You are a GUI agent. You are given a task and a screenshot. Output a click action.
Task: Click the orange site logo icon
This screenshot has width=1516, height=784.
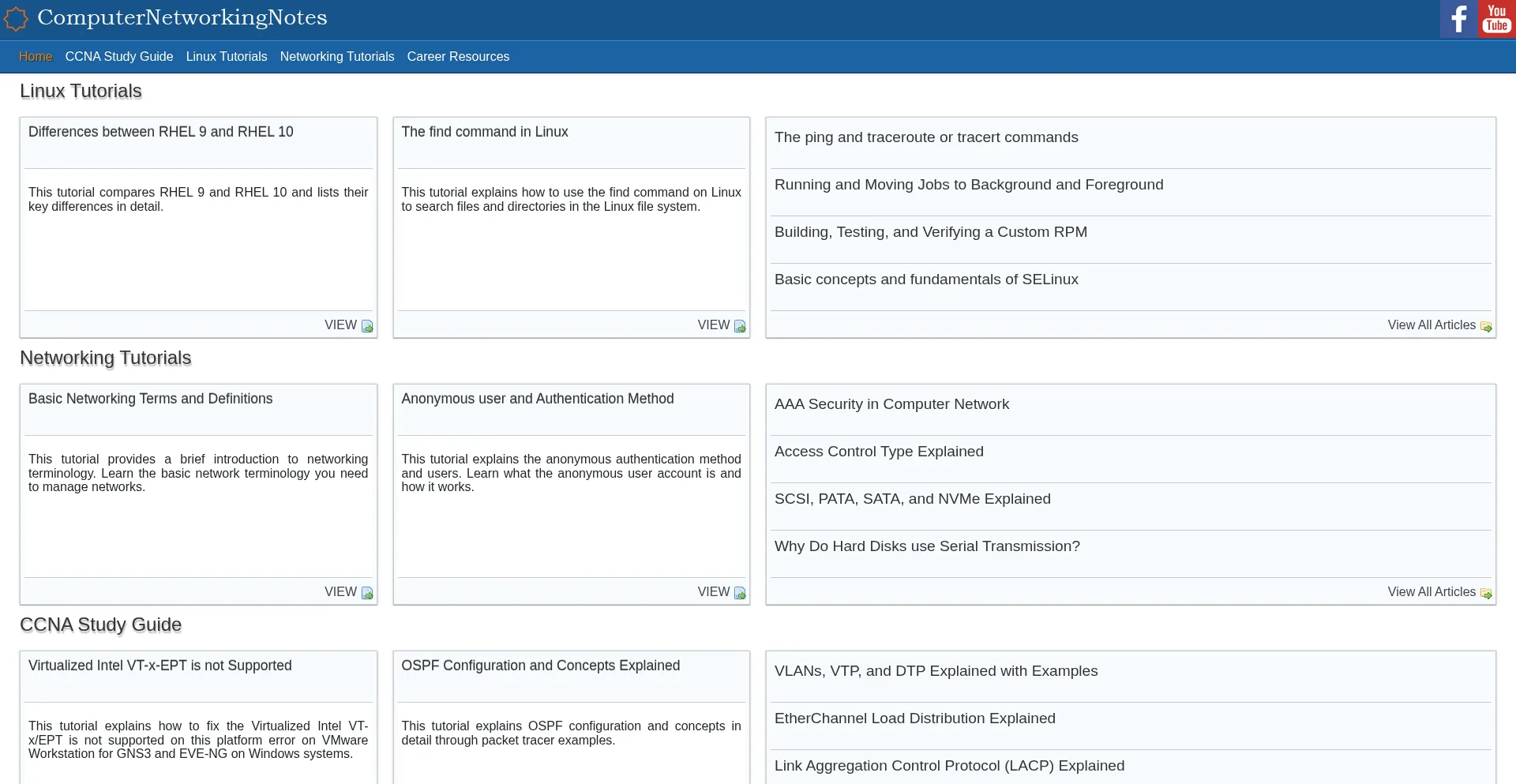(x=16, y=19)
